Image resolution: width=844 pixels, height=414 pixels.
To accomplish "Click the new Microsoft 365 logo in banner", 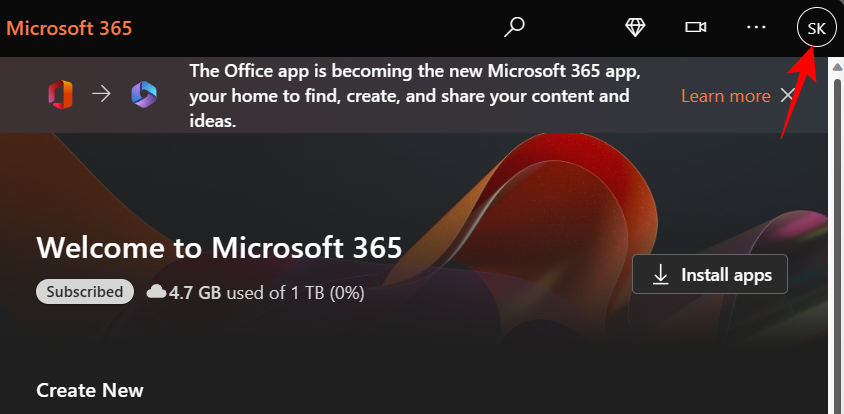I will pyautogui.click(x=144, y=96).
